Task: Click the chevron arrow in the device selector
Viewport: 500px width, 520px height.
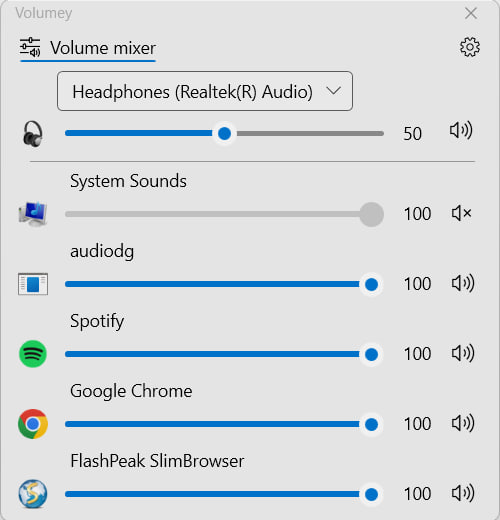Action: pos(333,90)
